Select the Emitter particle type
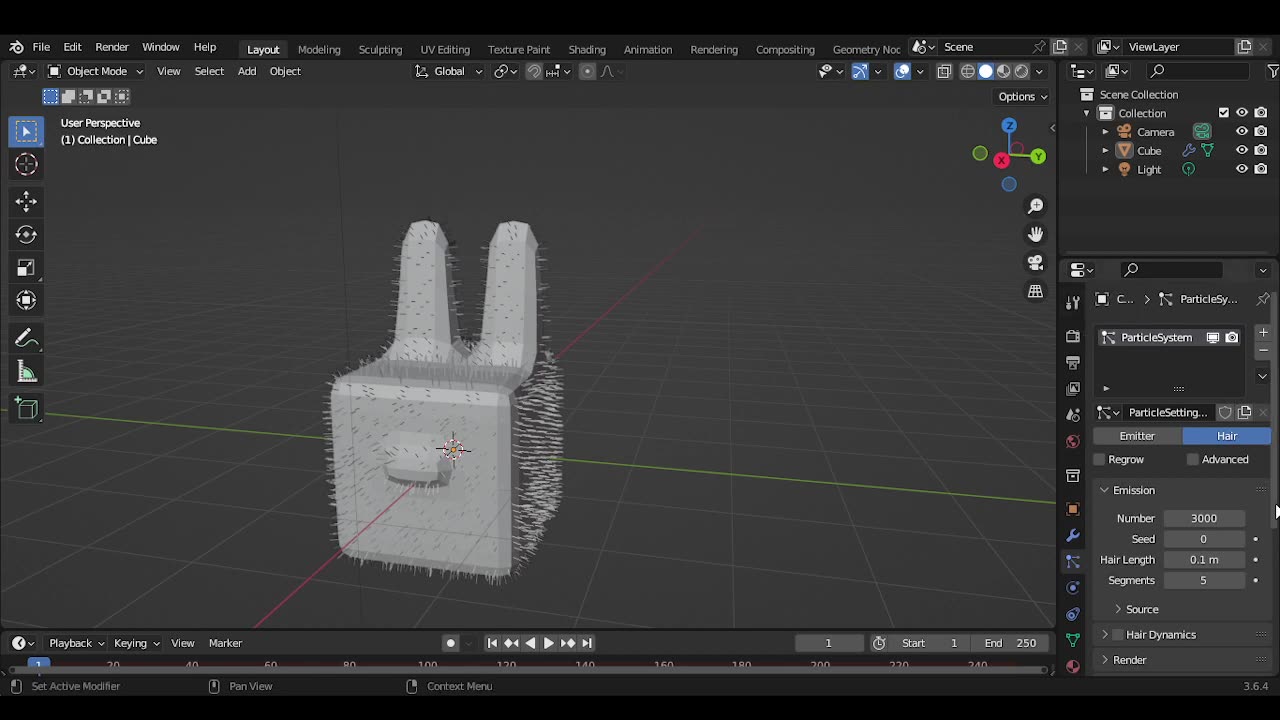 (x=1137, y=436)
